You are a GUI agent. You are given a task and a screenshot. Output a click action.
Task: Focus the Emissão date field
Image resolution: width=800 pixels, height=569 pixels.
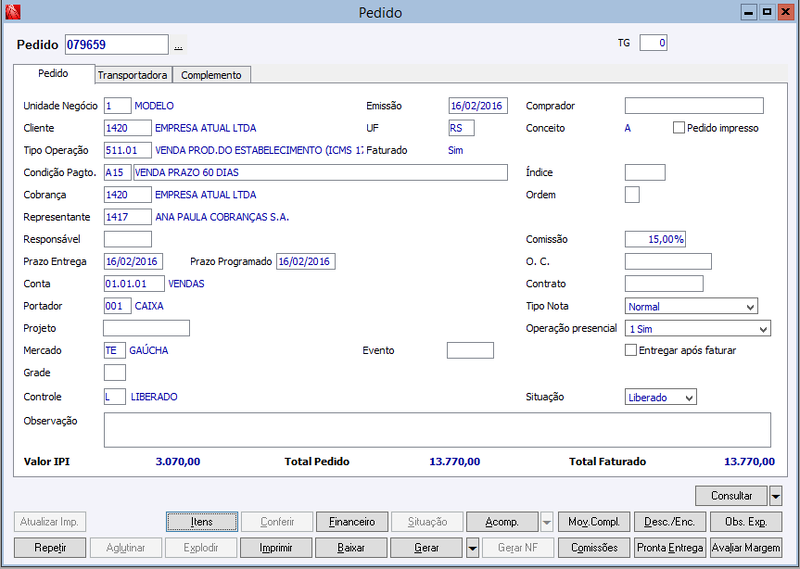coord(478,106)
